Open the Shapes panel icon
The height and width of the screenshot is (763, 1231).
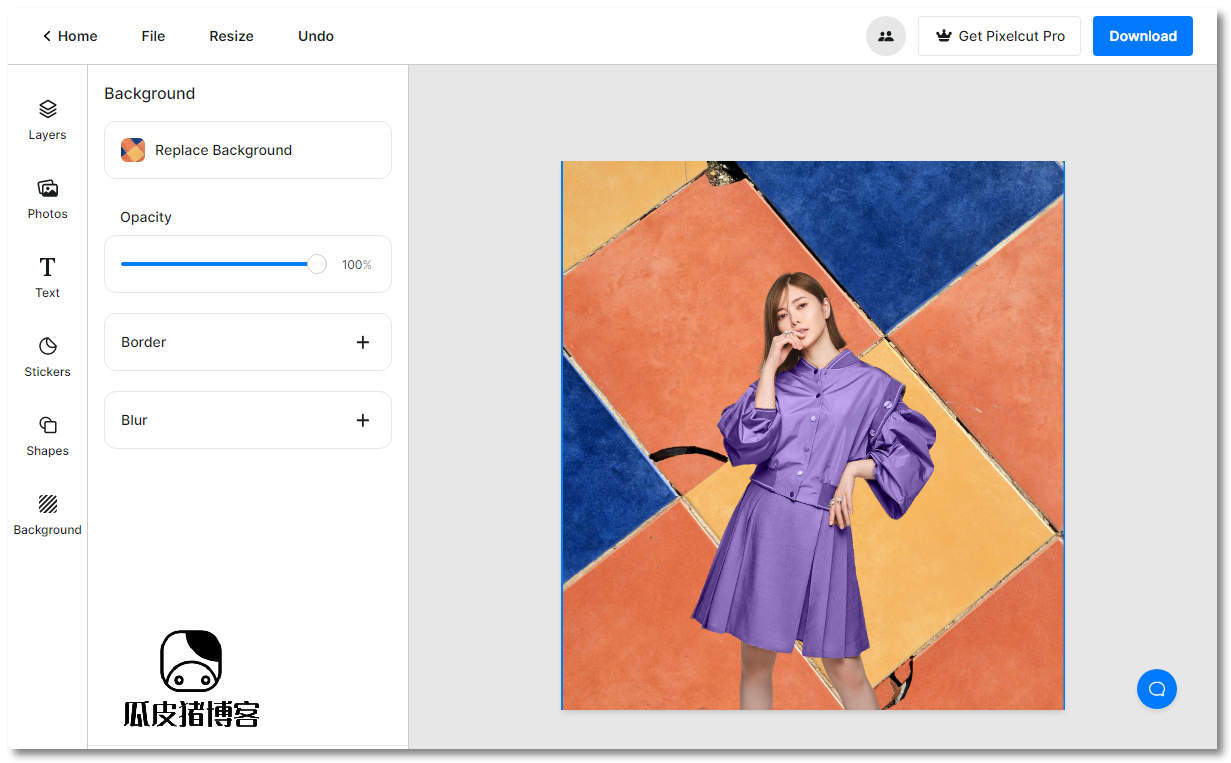(x=47, y=425)
